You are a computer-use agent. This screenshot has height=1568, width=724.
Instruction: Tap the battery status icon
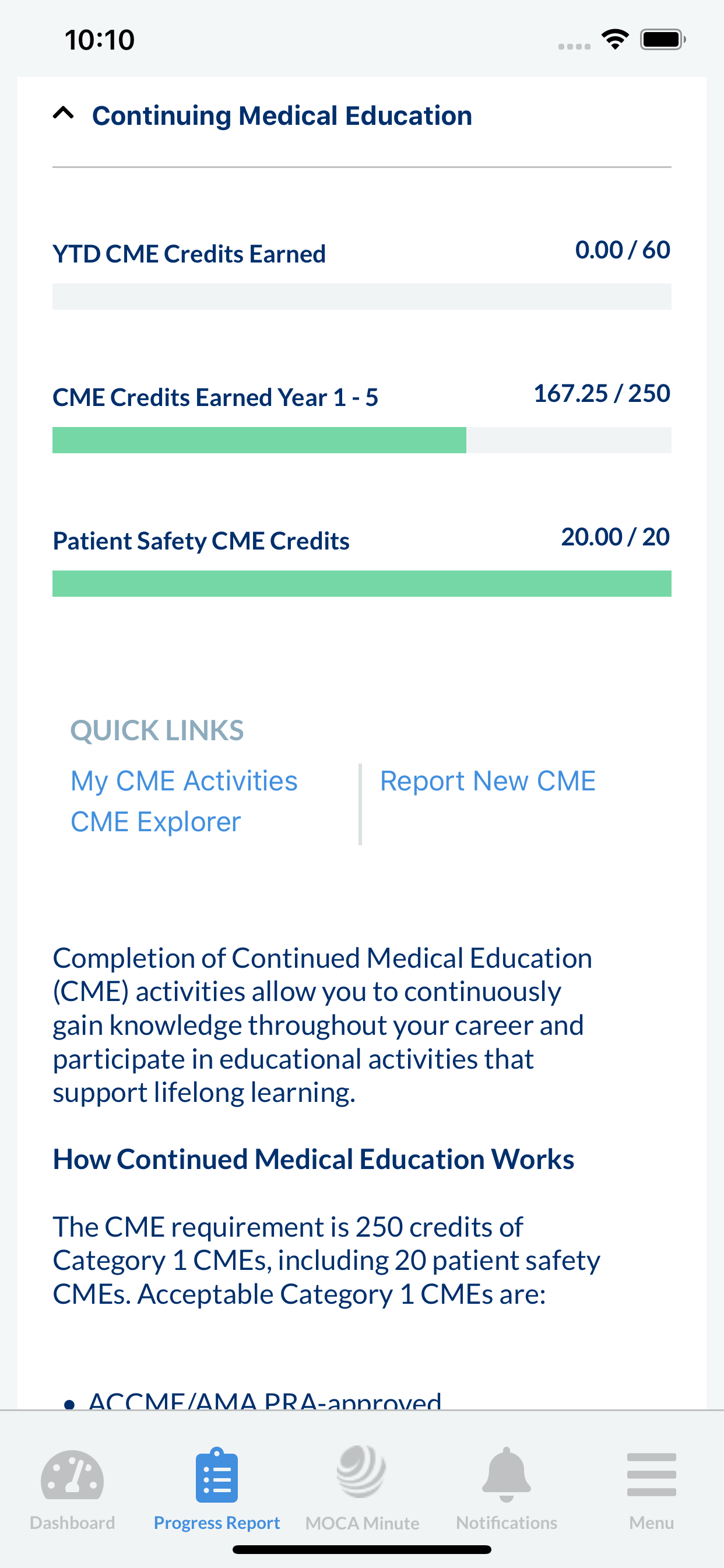pos(663,40)
